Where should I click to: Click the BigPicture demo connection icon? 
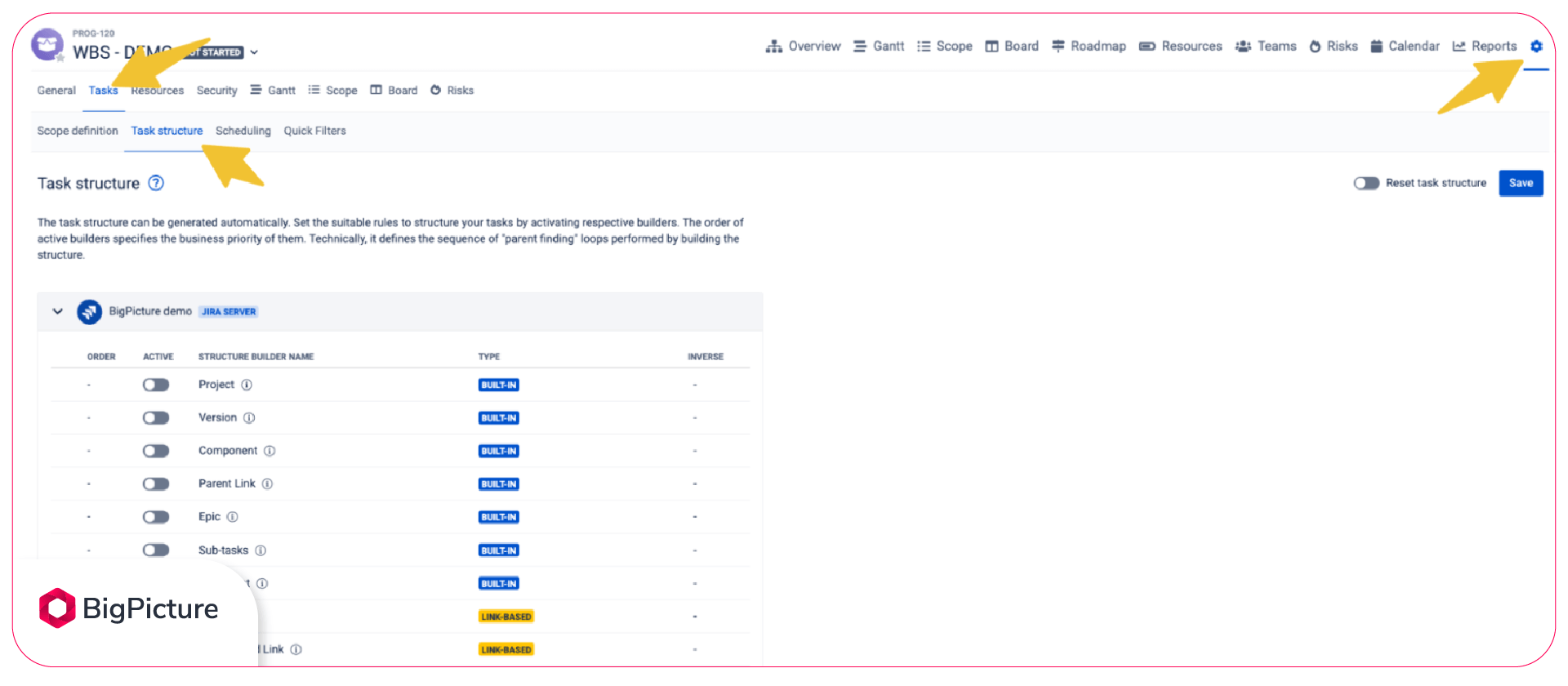click(x=89, y=312)
